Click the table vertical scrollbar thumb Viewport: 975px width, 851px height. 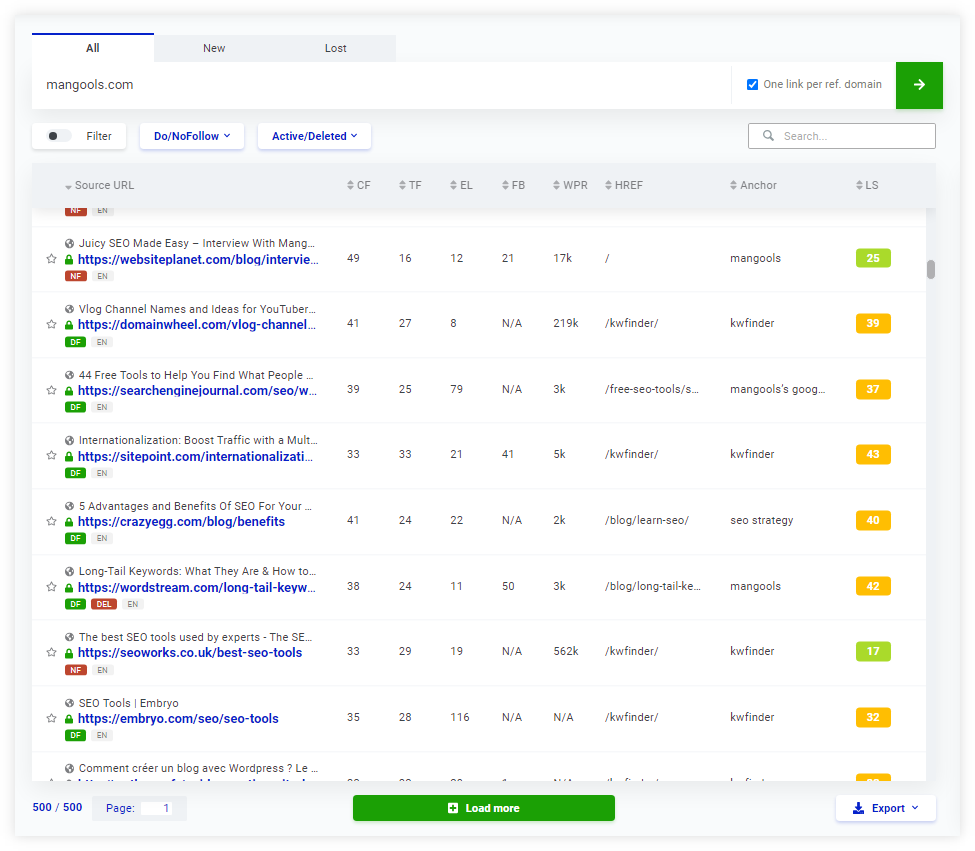(x=931, y=270)
